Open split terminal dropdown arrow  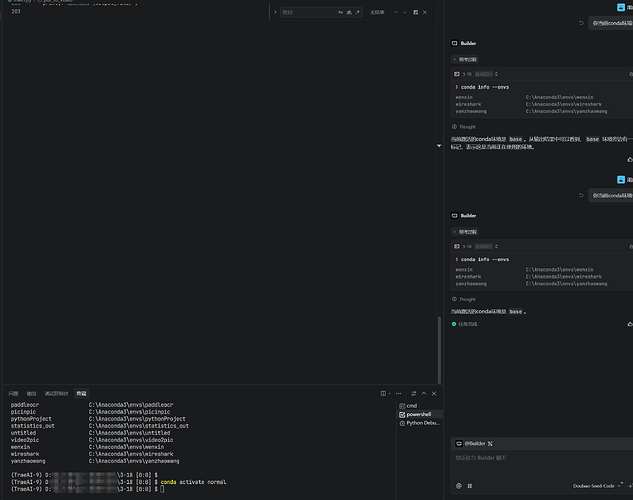coord(390,393)
